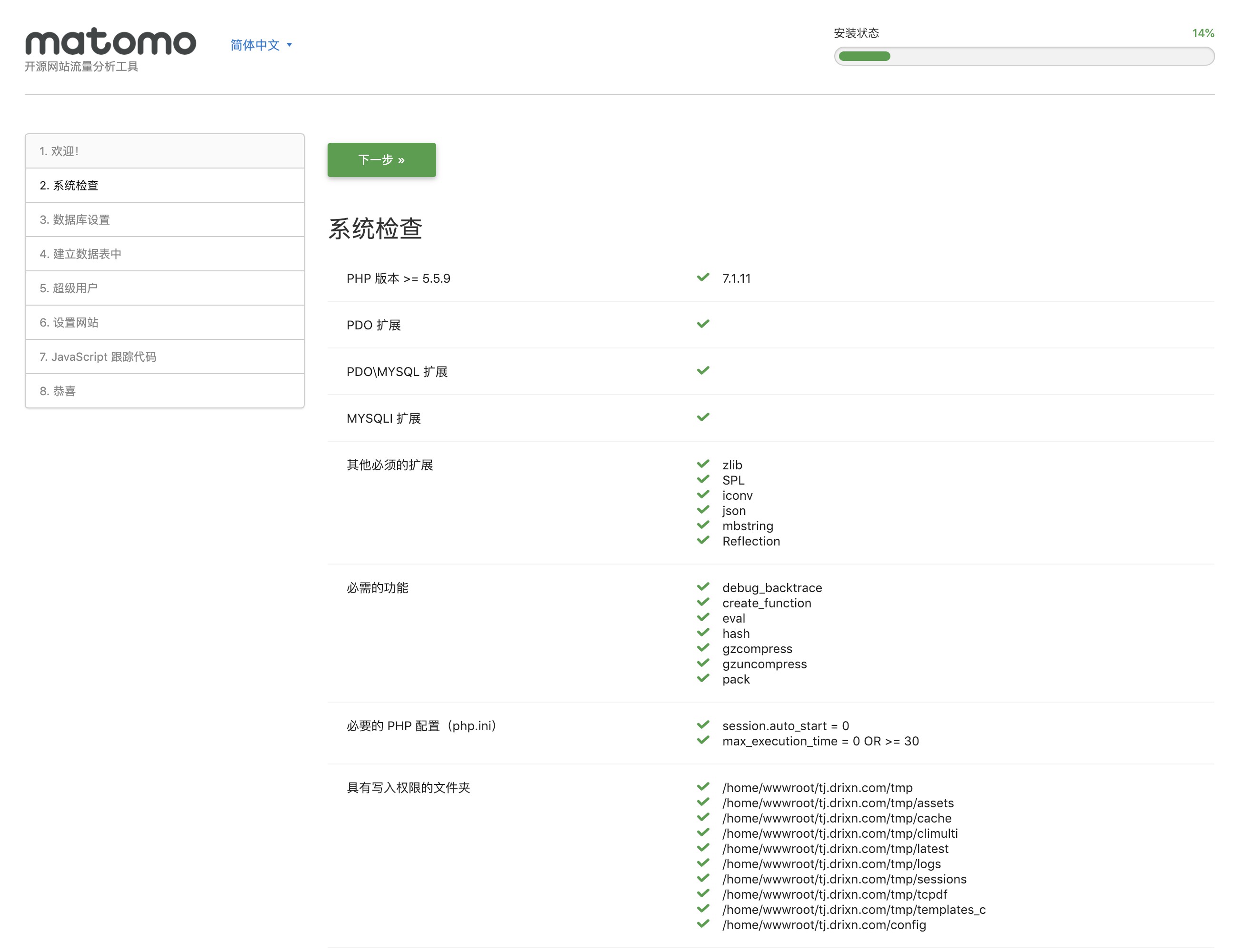Click the 开源网站流量分析工具 tagline

tap(81, 66)
